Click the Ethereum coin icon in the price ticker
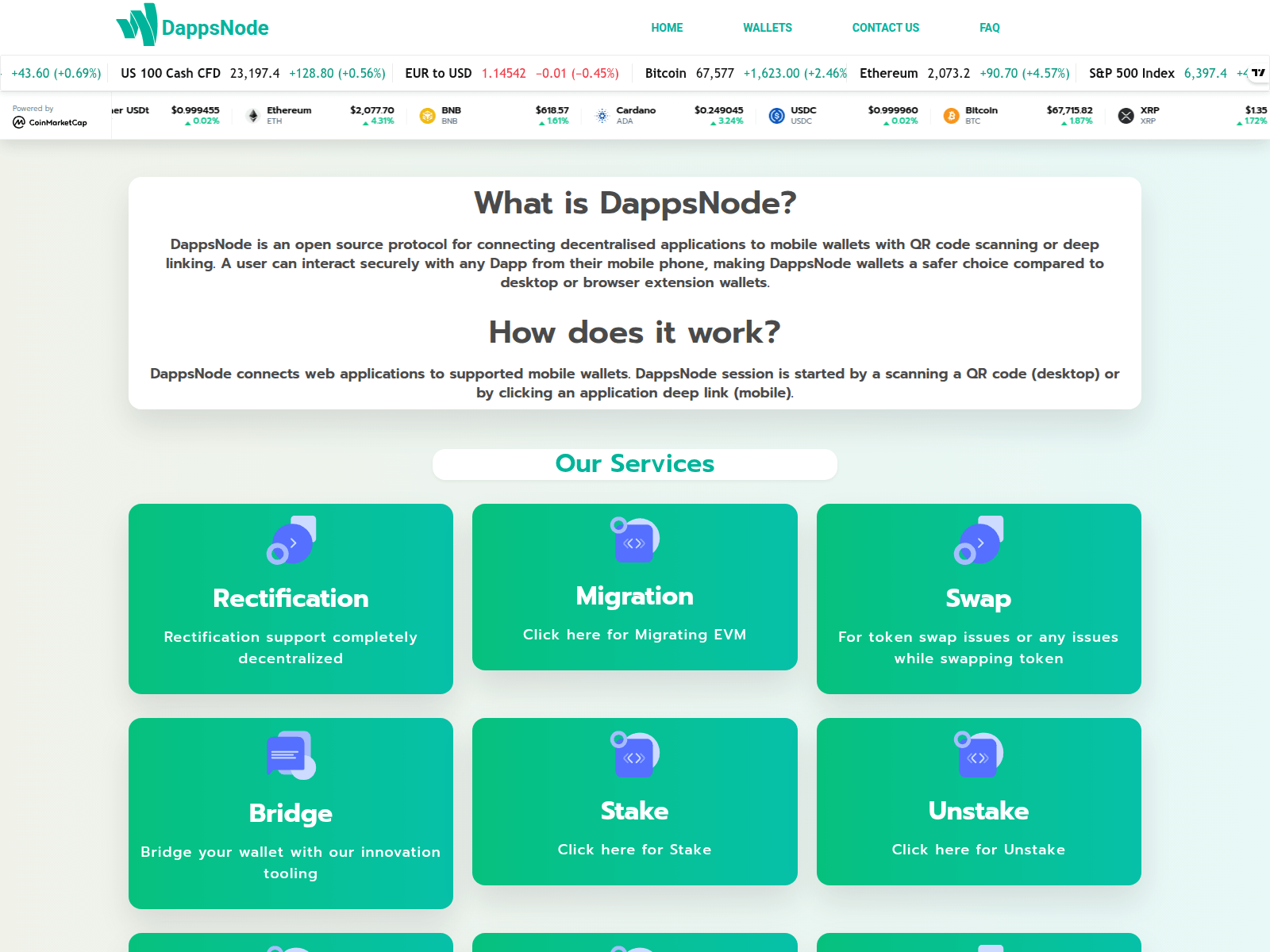This screenshot has height=952, width=1270. point(252,115)
